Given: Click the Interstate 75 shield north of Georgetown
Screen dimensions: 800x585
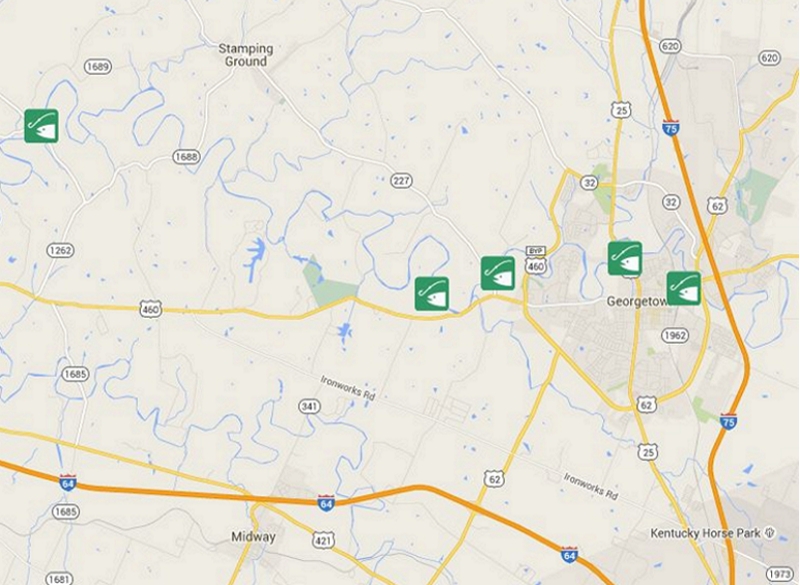Looking at the screenshot, I should [x=670, y=127].
